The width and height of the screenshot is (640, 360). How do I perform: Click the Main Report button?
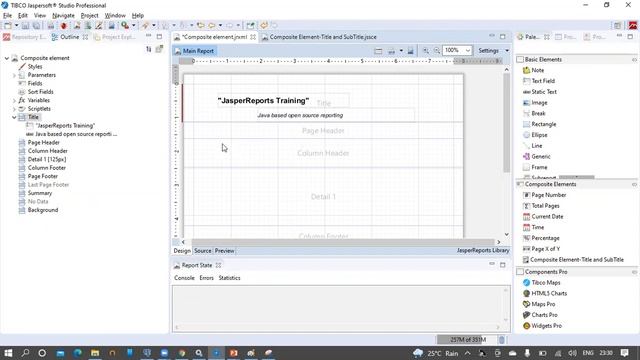(x=194, y=51)
